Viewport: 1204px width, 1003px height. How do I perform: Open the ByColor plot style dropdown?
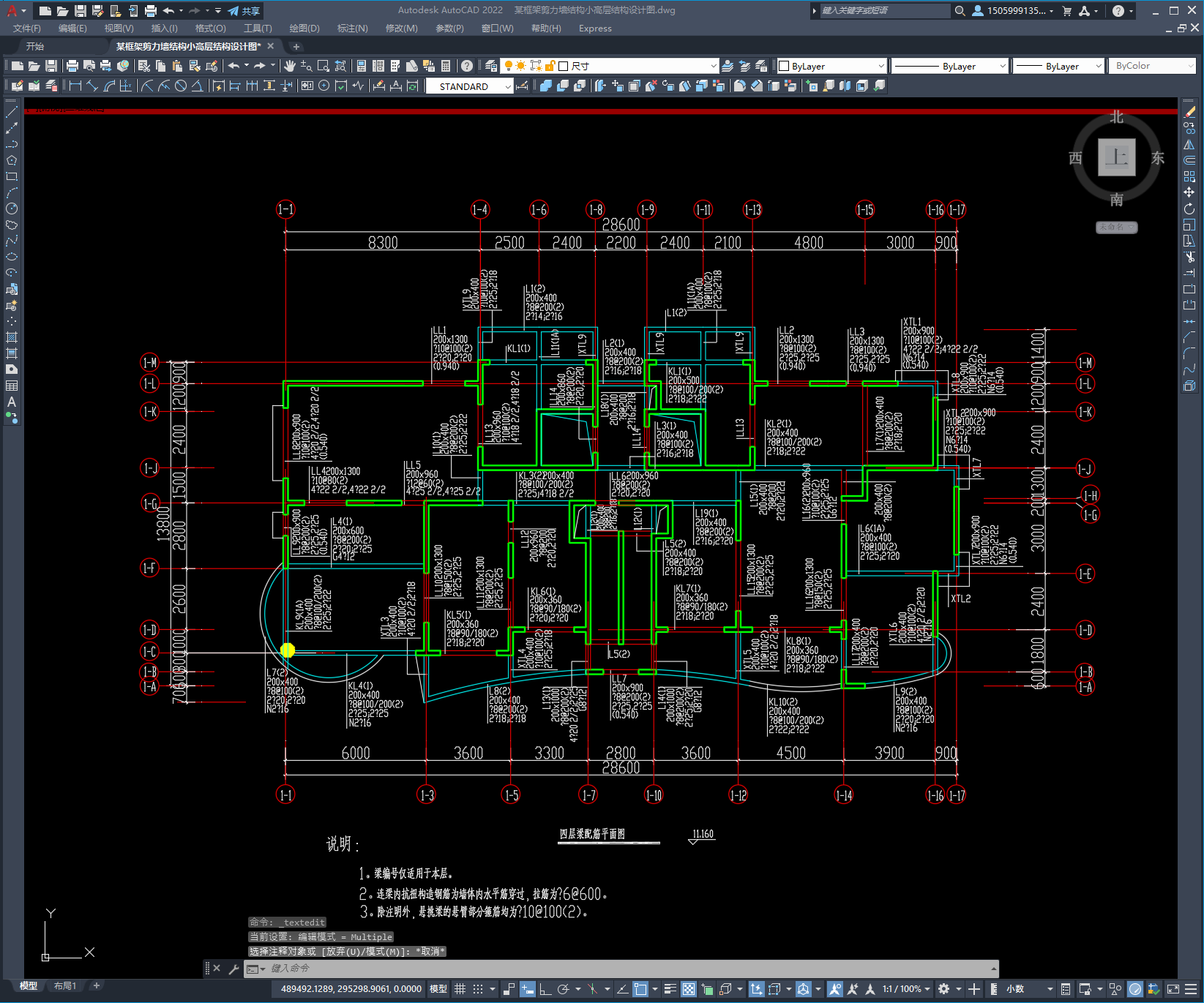coord(1152,66)
